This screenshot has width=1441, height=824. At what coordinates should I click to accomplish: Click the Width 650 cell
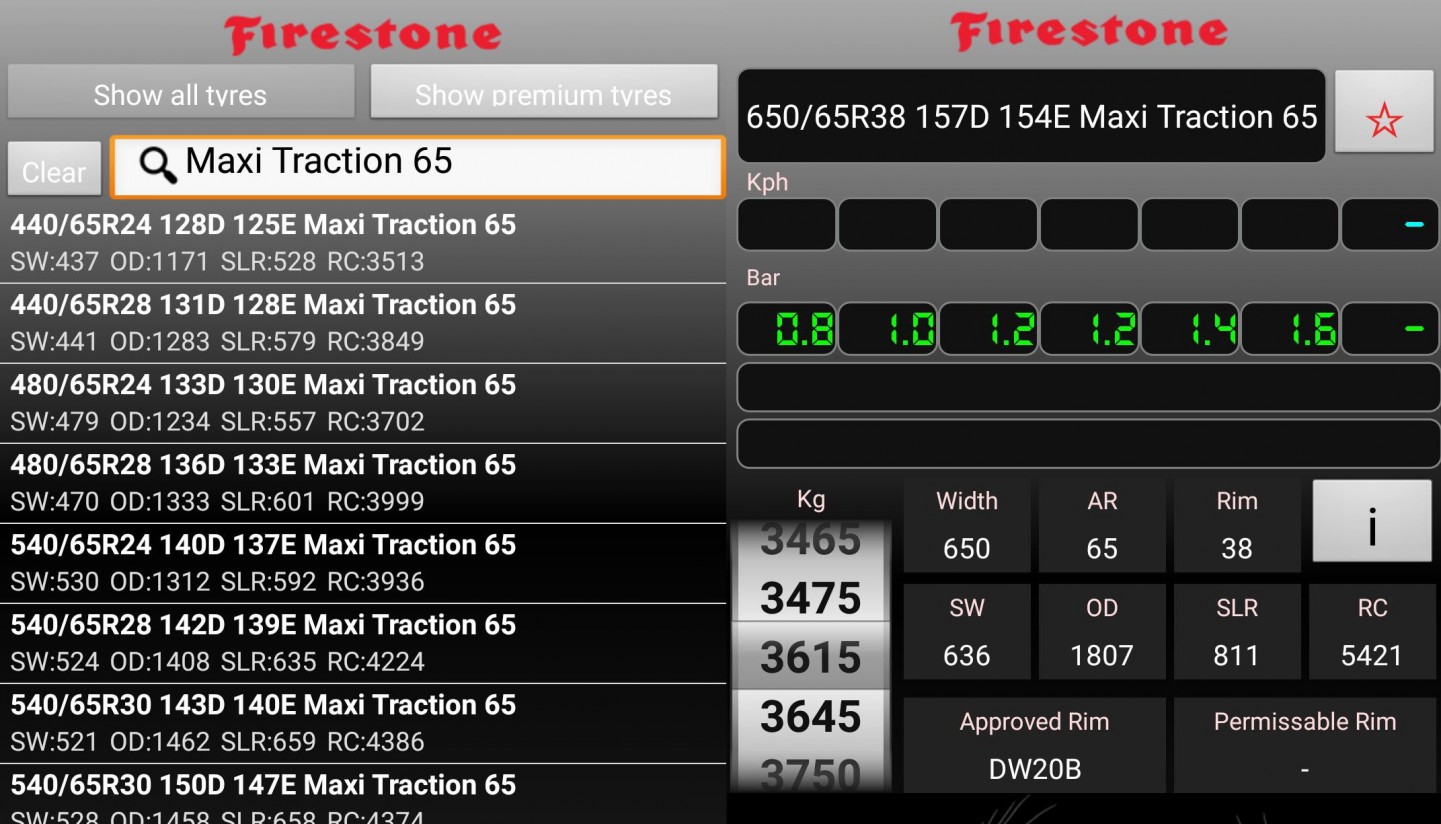(967, 525)
